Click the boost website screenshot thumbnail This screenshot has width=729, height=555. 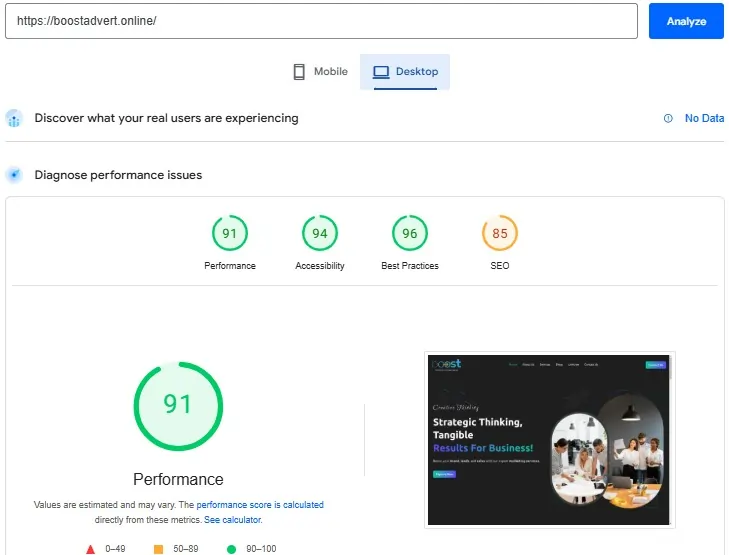click(549, 440)
